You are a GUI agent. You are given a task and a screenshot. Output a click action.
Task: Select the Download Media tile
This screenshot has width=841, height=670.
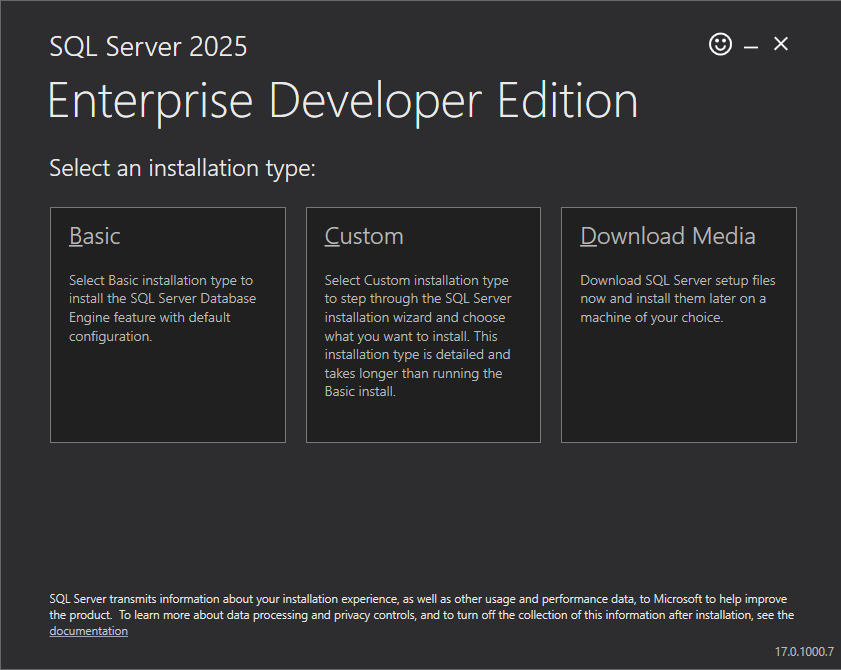[678, 325]
